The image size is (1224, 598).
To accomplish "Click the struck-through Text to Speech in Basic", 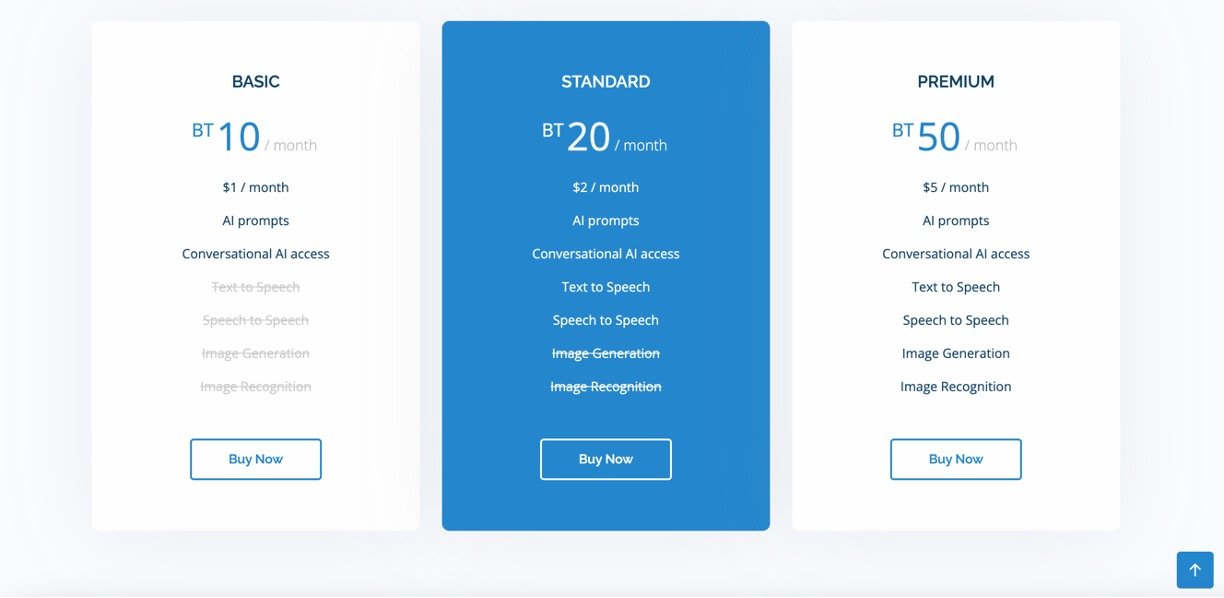I will pos(256,287).
